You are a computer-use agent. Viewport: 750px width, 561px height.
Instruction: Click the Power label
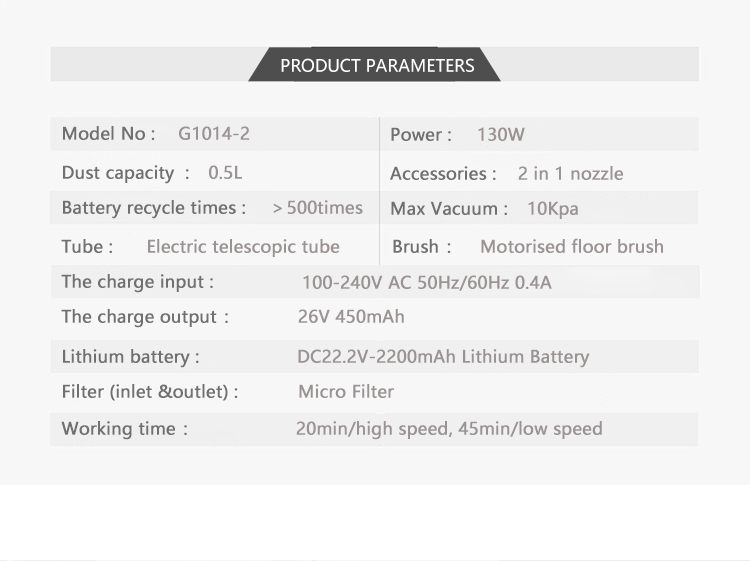pyautogui.click(x=421, y=135)
